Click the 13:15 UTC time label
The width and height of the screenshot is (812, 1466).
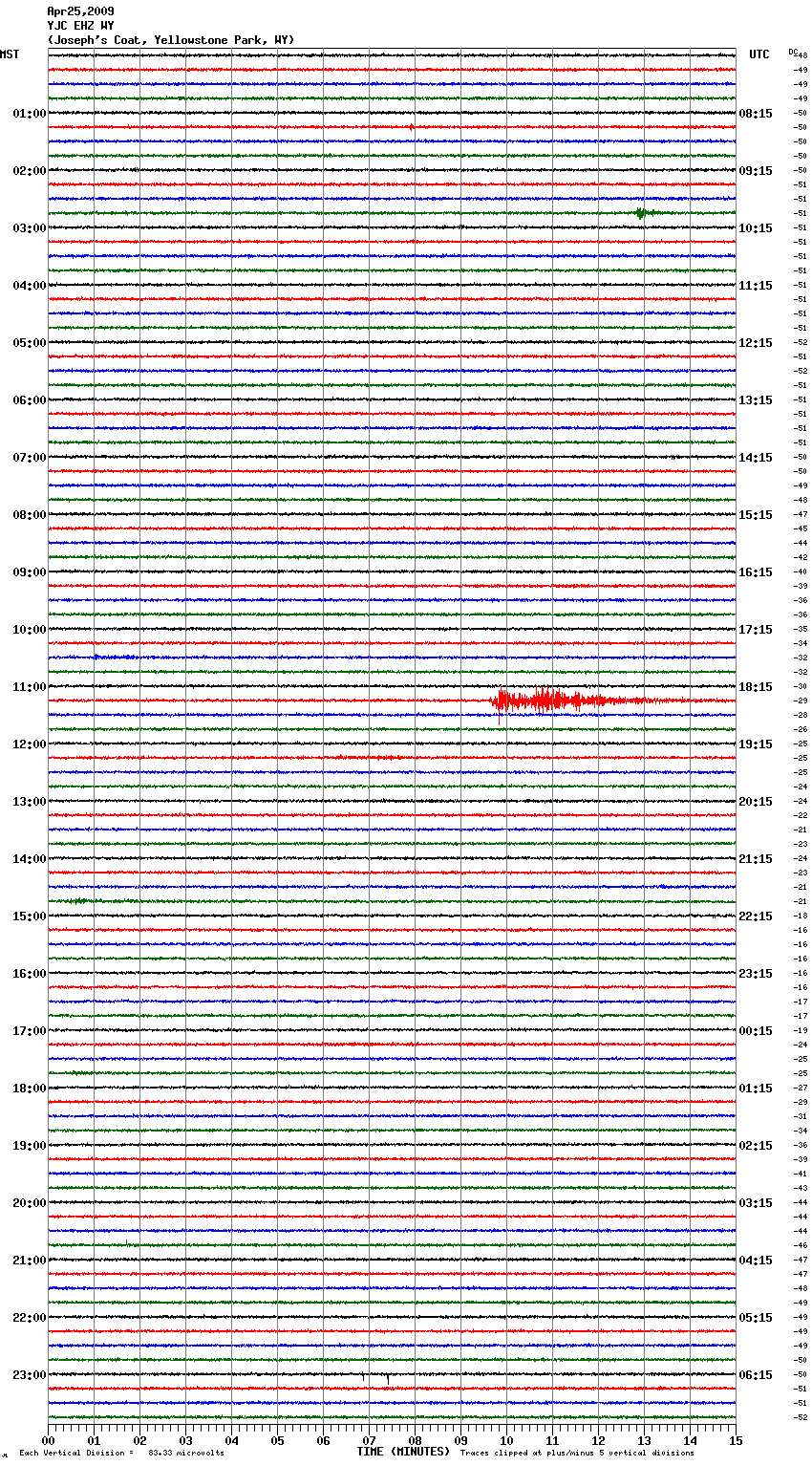[756, 400]
